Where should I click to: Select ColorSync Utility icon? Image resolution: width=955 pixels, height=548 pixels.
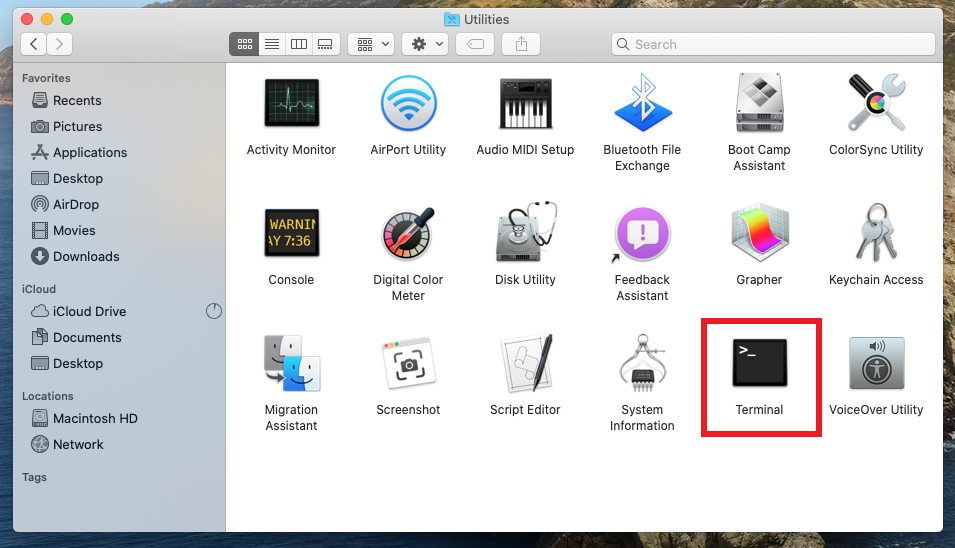[x=876, y=102]
